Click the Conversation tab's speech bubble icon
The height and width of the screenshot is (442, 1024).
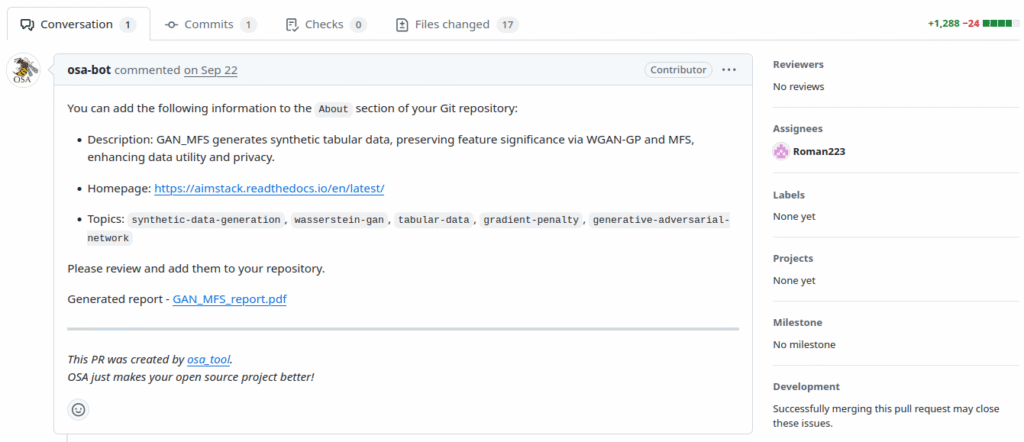coord(27,24)
